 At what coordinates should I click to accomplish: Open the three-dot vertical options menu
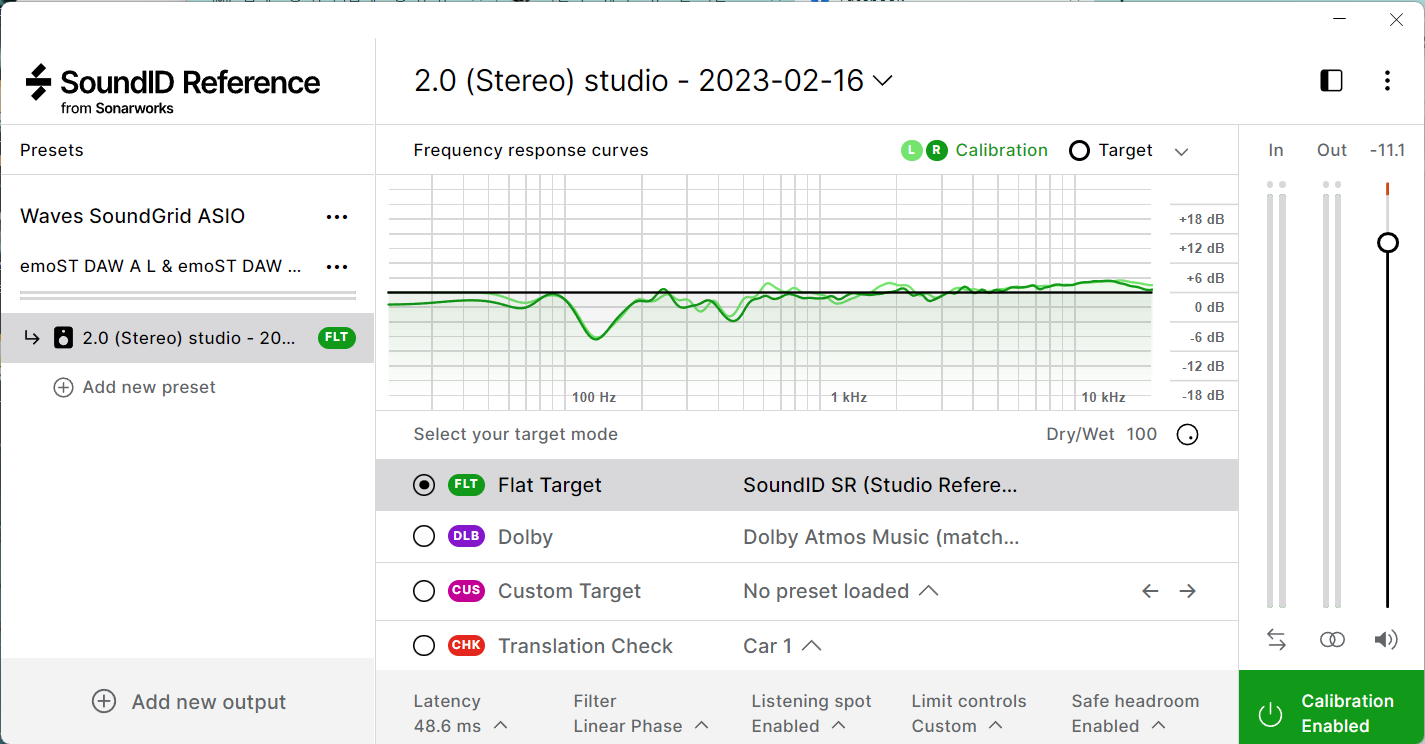click(1387, 81)
